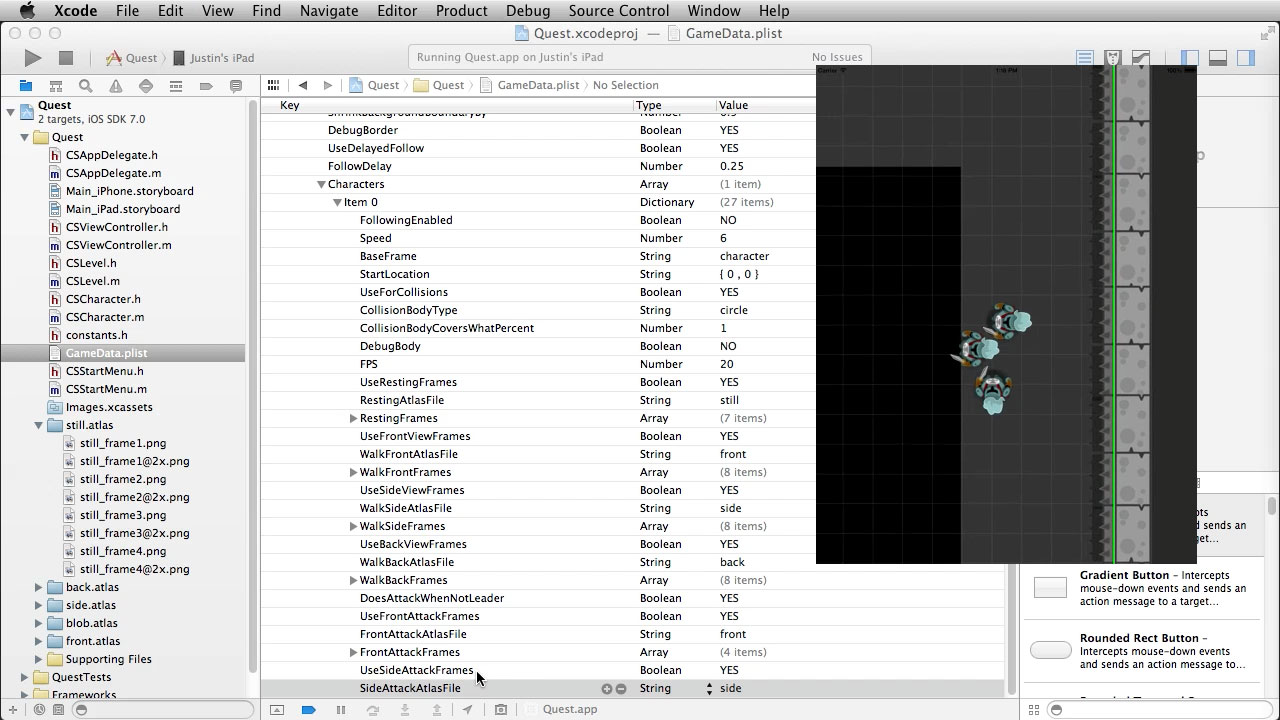1280x720 pixels.
Task: Click the simulate location arrow icon
Action: click(467, 710)
